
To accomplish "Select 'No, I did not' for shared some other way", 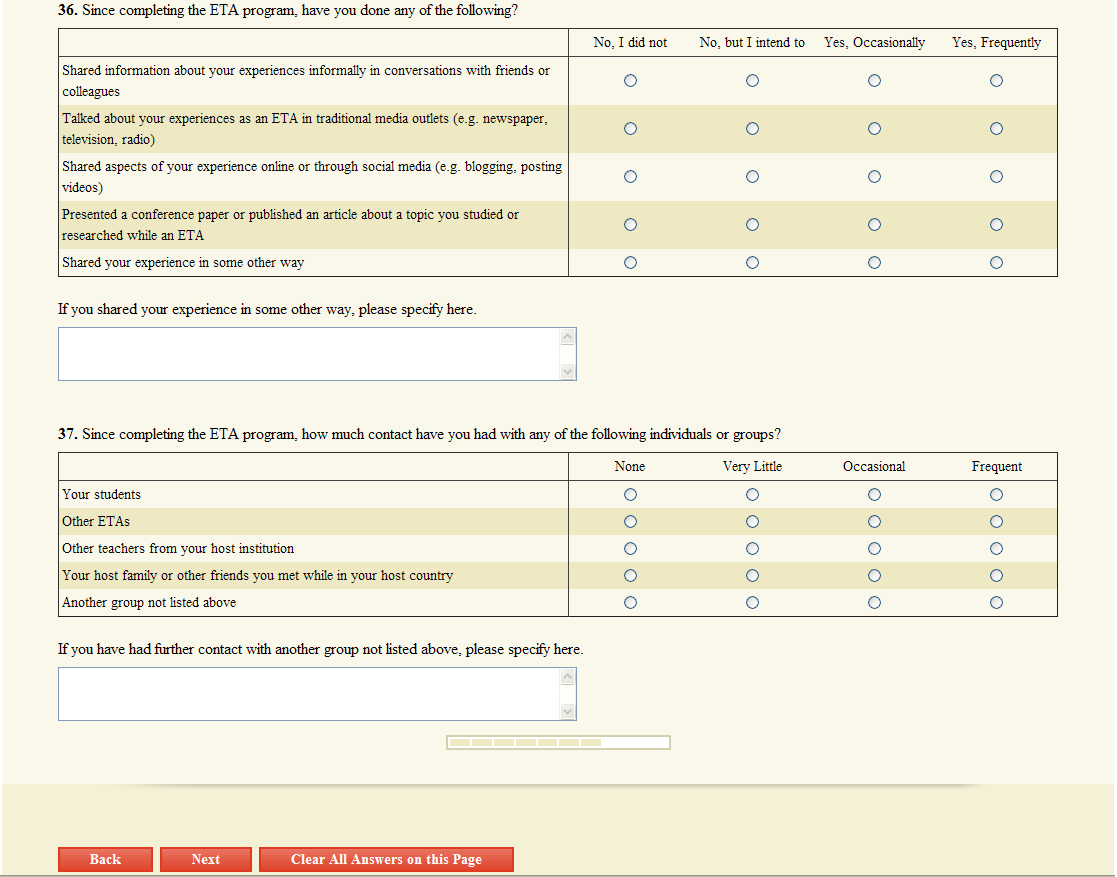I will (x=630, y=263).
